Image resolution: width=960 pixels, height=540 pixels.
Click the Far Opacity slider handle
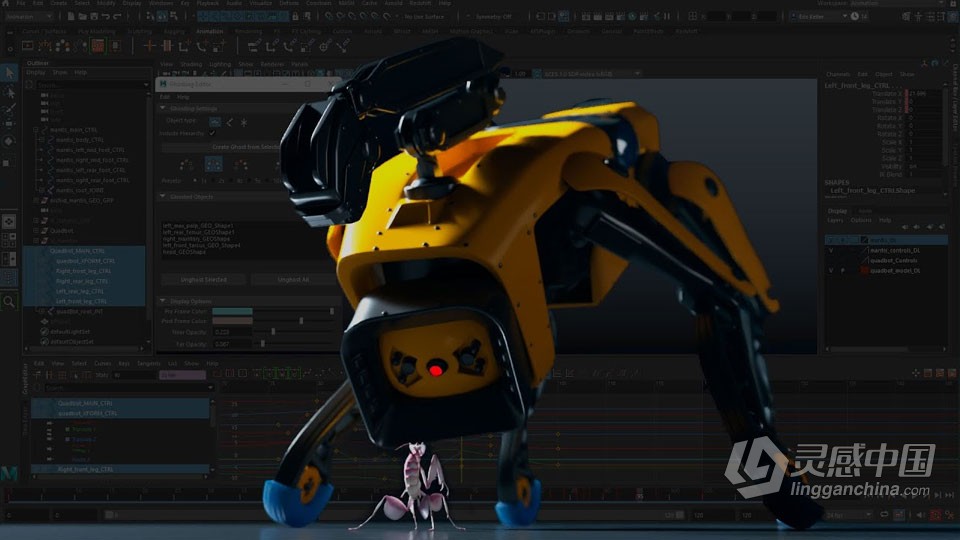click(263, 344)
